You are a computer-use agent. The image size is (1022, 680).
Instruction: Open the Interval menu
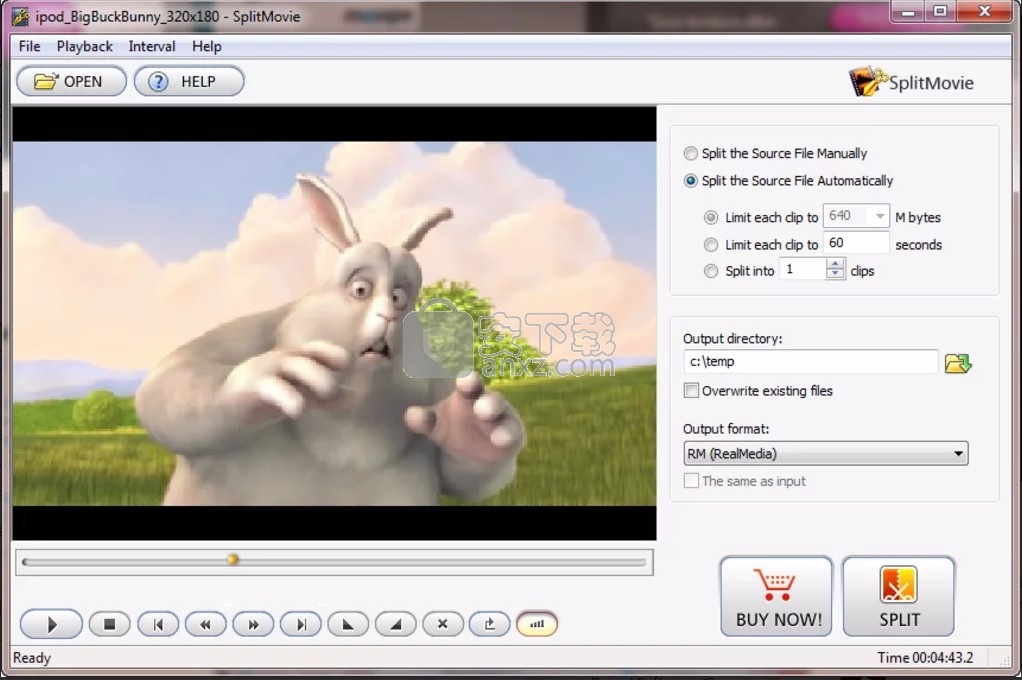click(152, 46)
